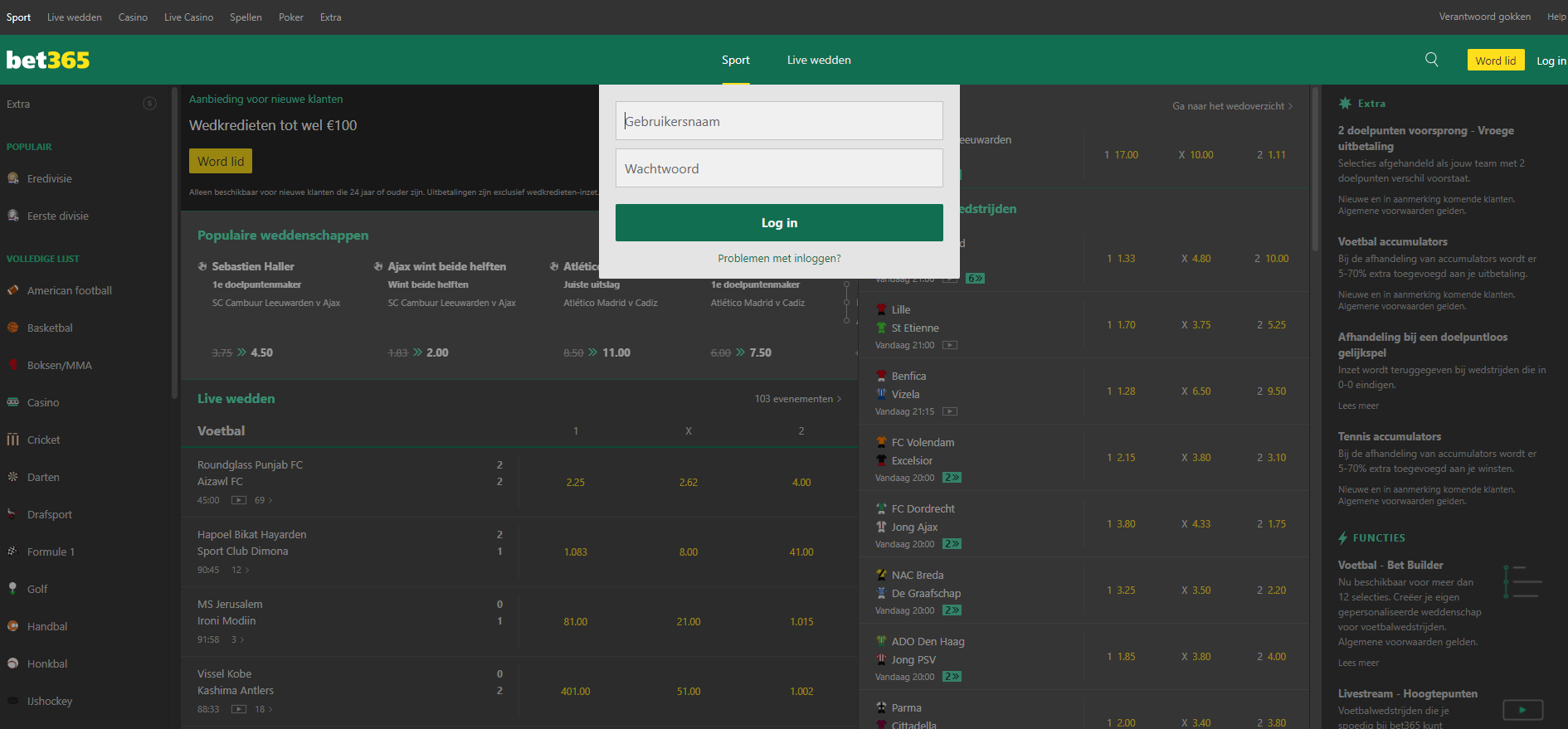Open live stream icon for Vissel Kobe match

239,709
